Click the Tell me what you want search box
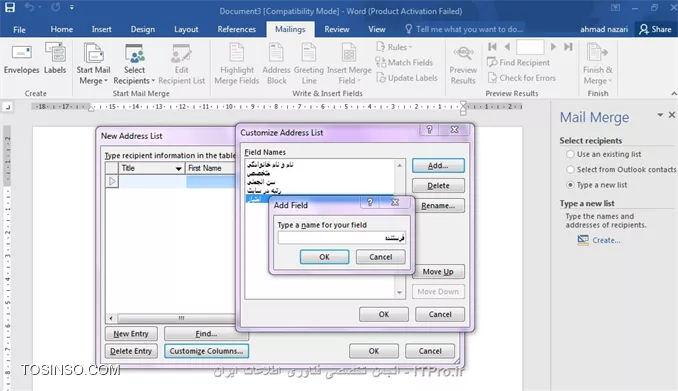The image size is (678, 391). pyautogui.click(x=465, y=29)
